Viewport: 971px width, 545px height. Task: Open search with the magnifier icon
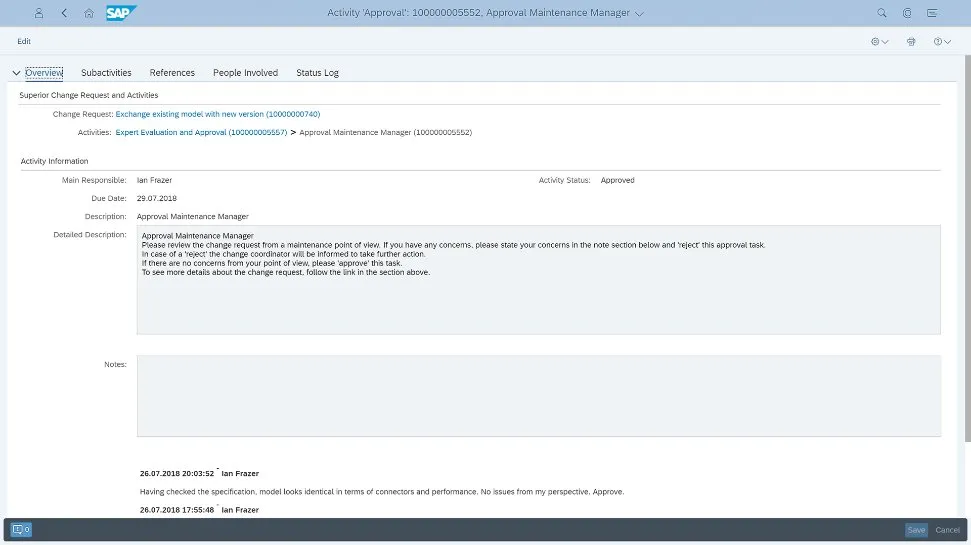pos(882,13)
